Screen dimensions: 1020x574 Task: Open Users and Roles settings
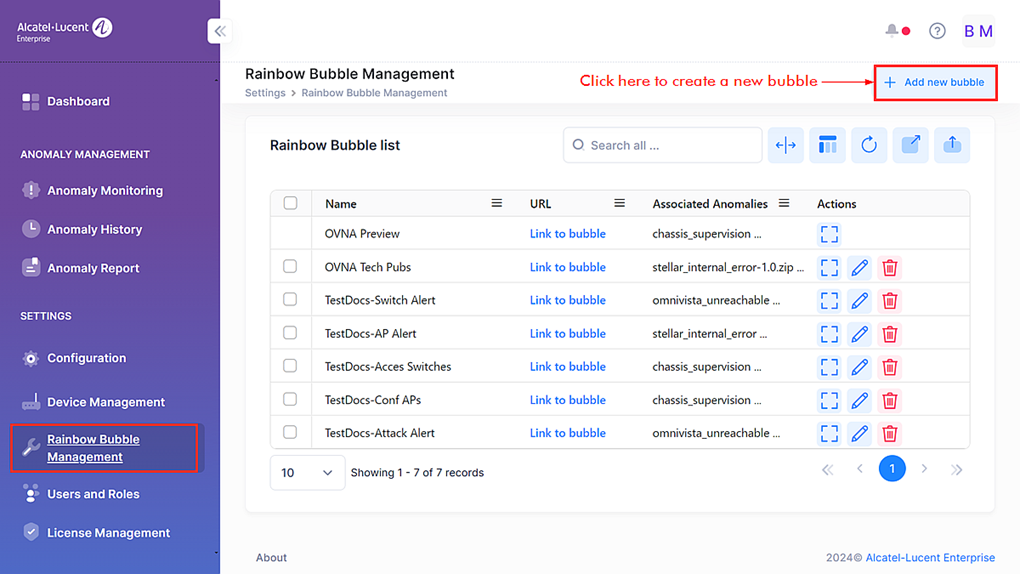(x=93, y=494)
